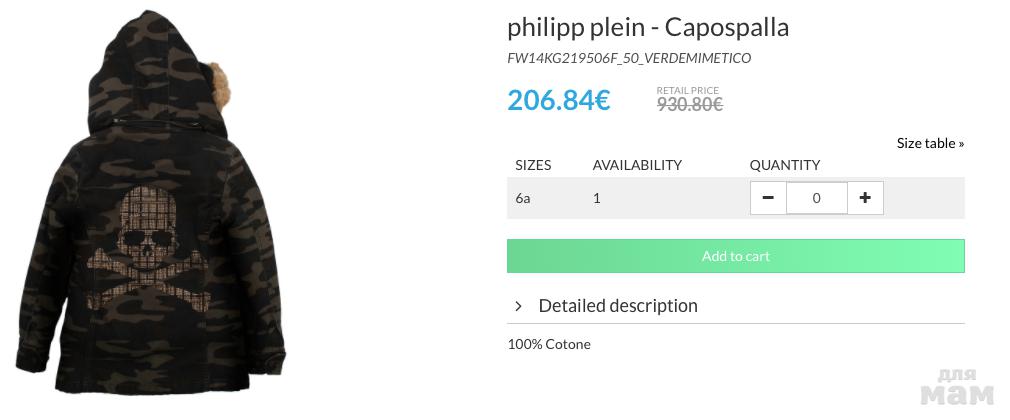Click the 100% Cotone composition text
Viewport: 1010px width, 420px height.
pos(549,344)
